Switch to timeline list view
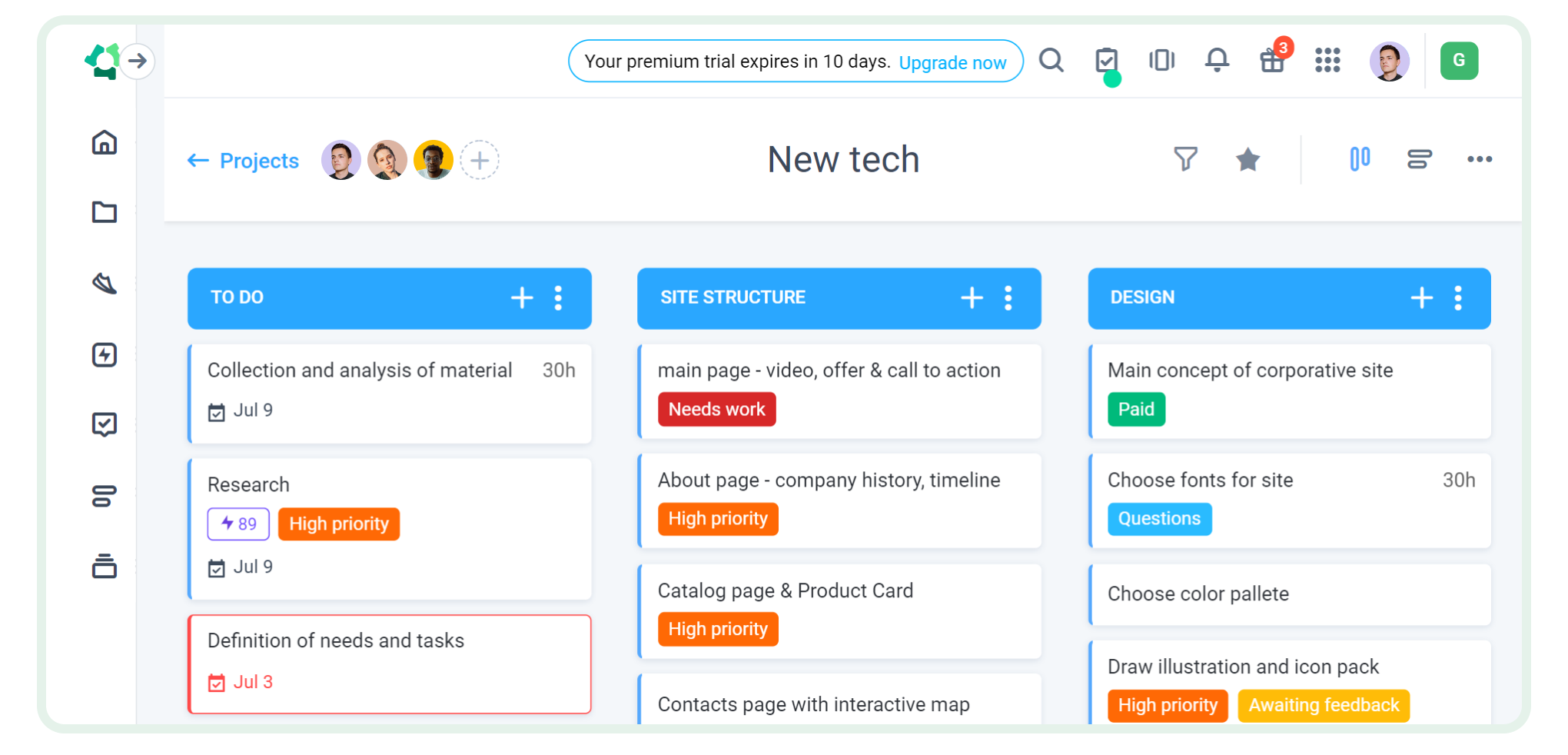Screen dimensions: 1568x755 click(x=1419, y=159)
